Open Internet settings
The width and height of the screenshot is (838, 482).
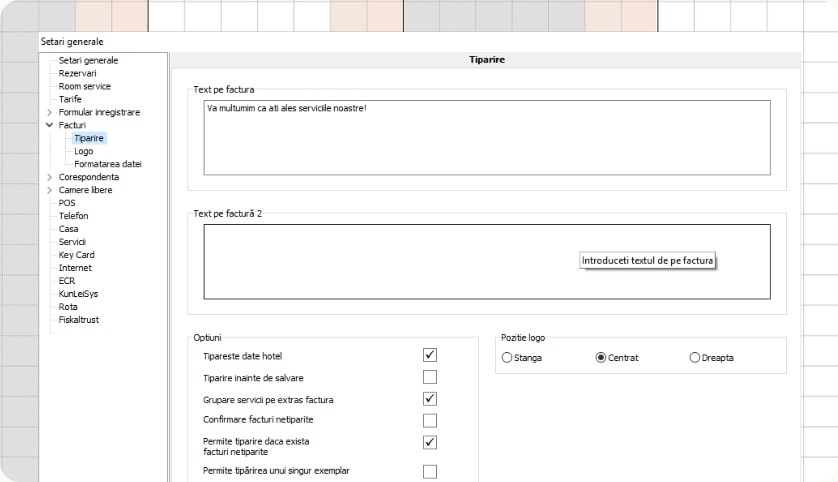[75, 268]
